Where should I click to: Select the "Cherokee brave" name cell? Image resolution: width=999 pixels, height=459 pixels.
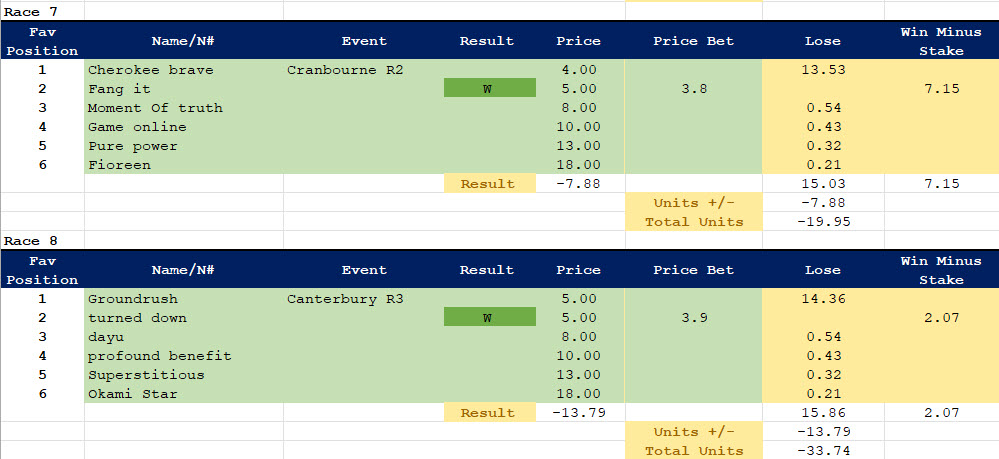[150, 70]
